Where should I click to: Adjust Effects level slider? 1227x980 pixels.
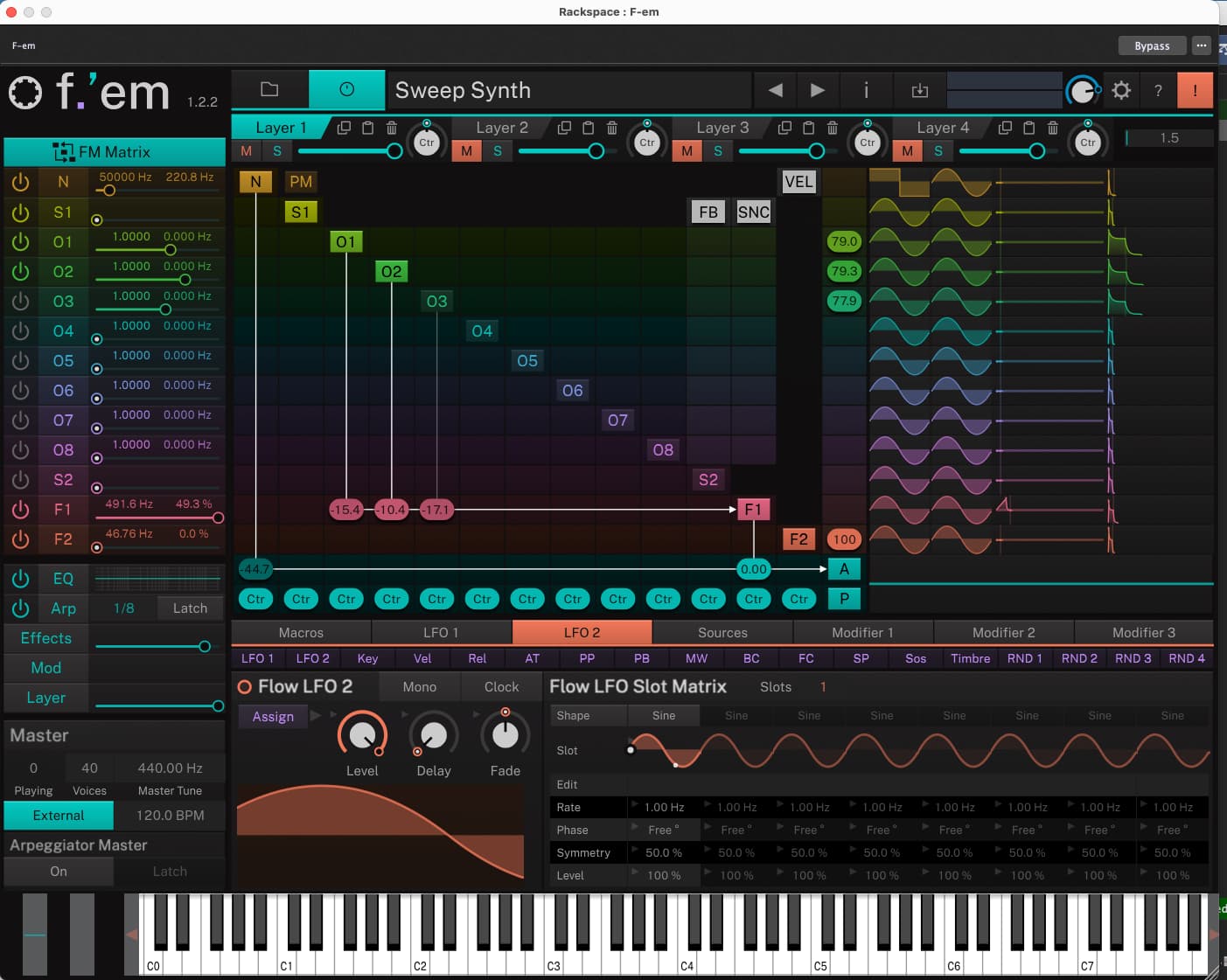[x=157, y=646]
